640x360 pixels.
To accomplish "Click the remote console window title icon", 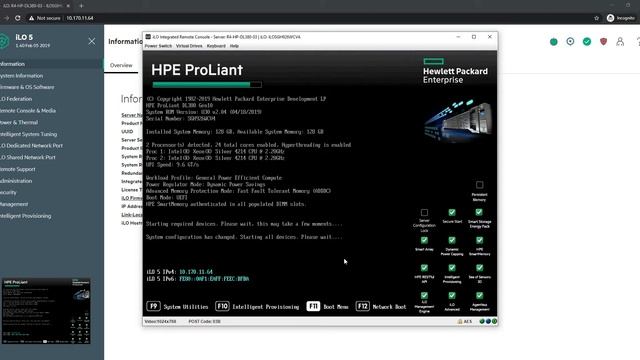I will point(148,37).
